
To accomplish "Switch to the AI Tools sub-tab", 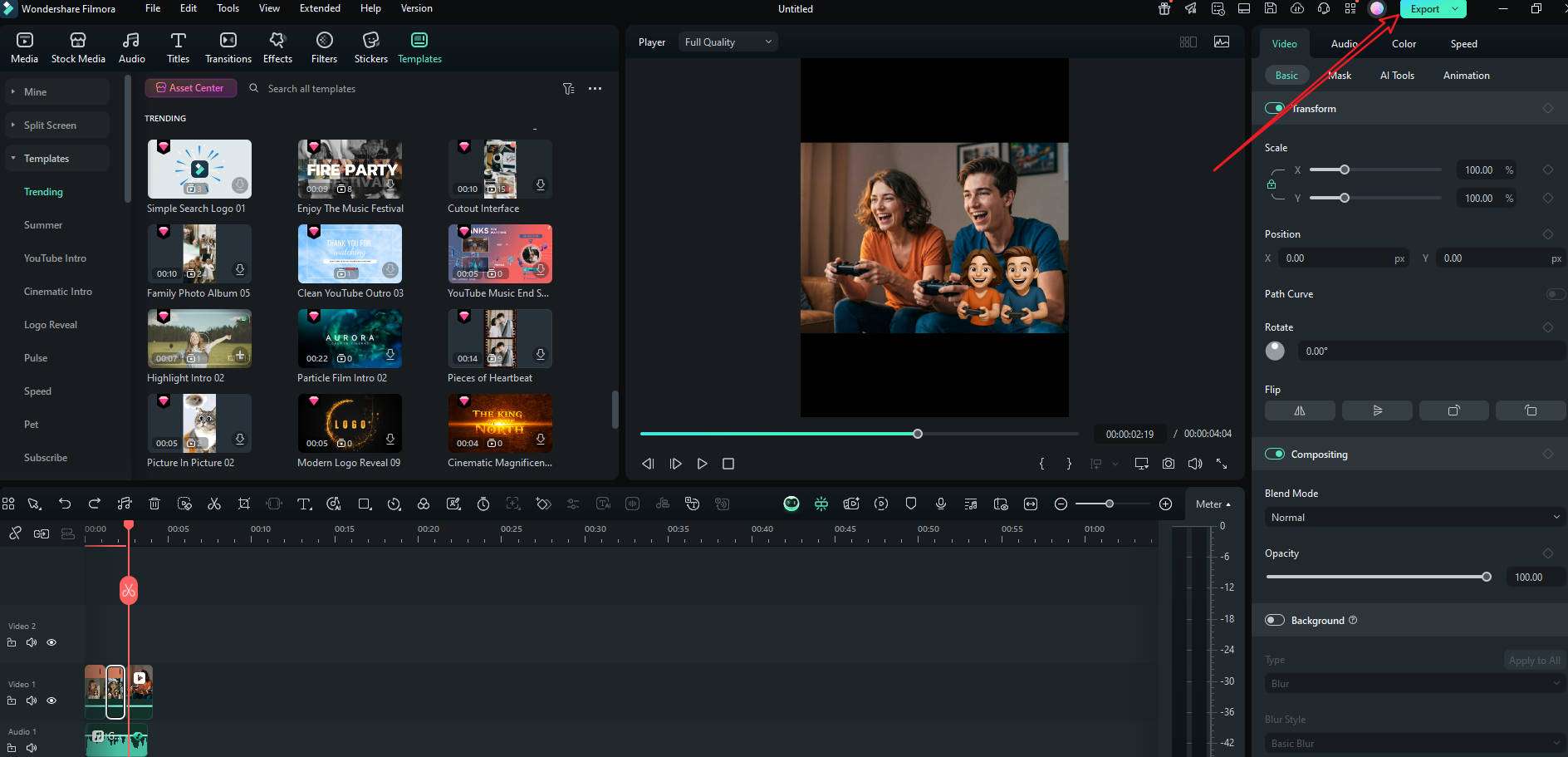I will (x=1397, y=75).
